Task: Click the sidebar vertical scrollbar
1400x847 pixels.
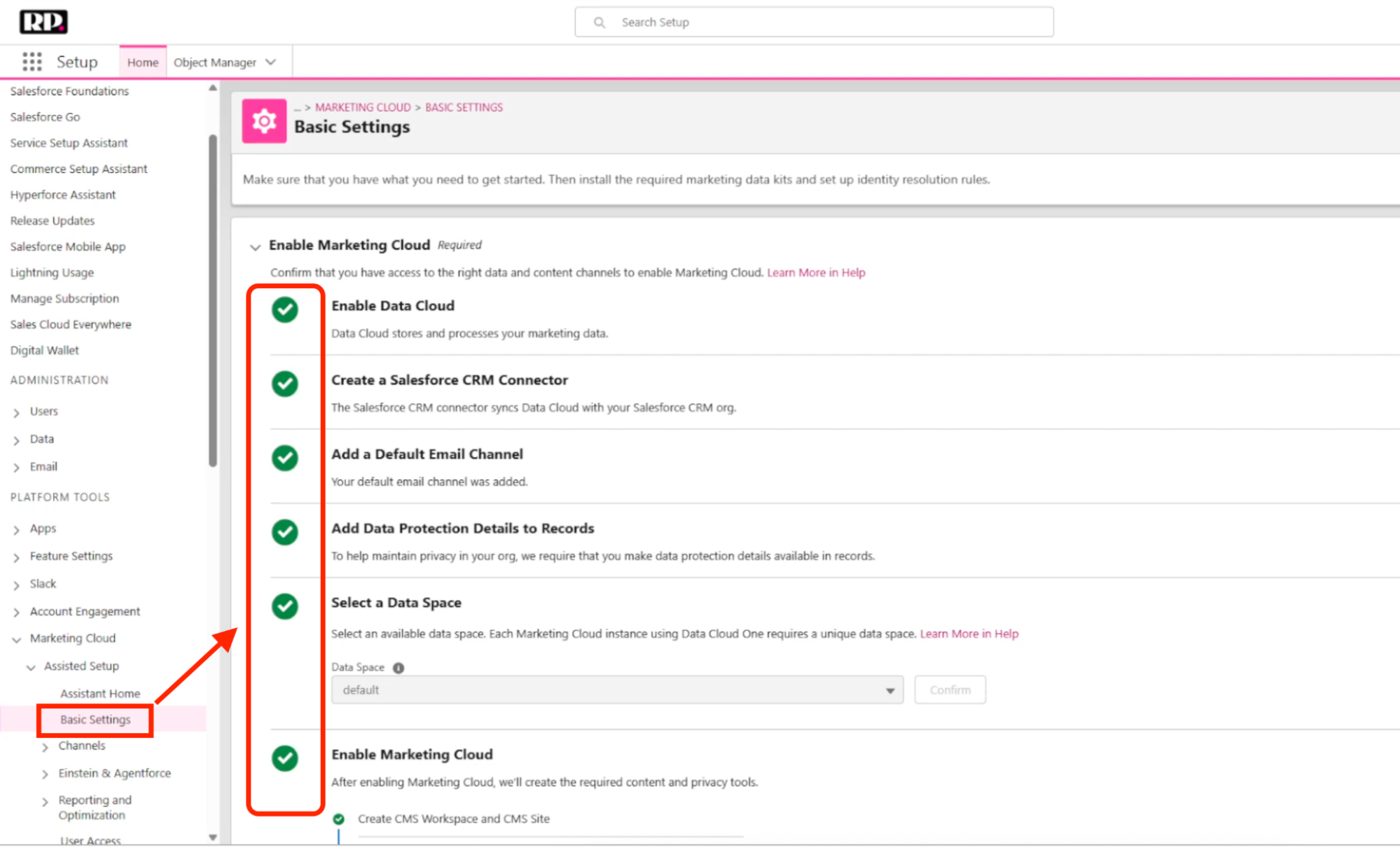Action: coord(213,301)
